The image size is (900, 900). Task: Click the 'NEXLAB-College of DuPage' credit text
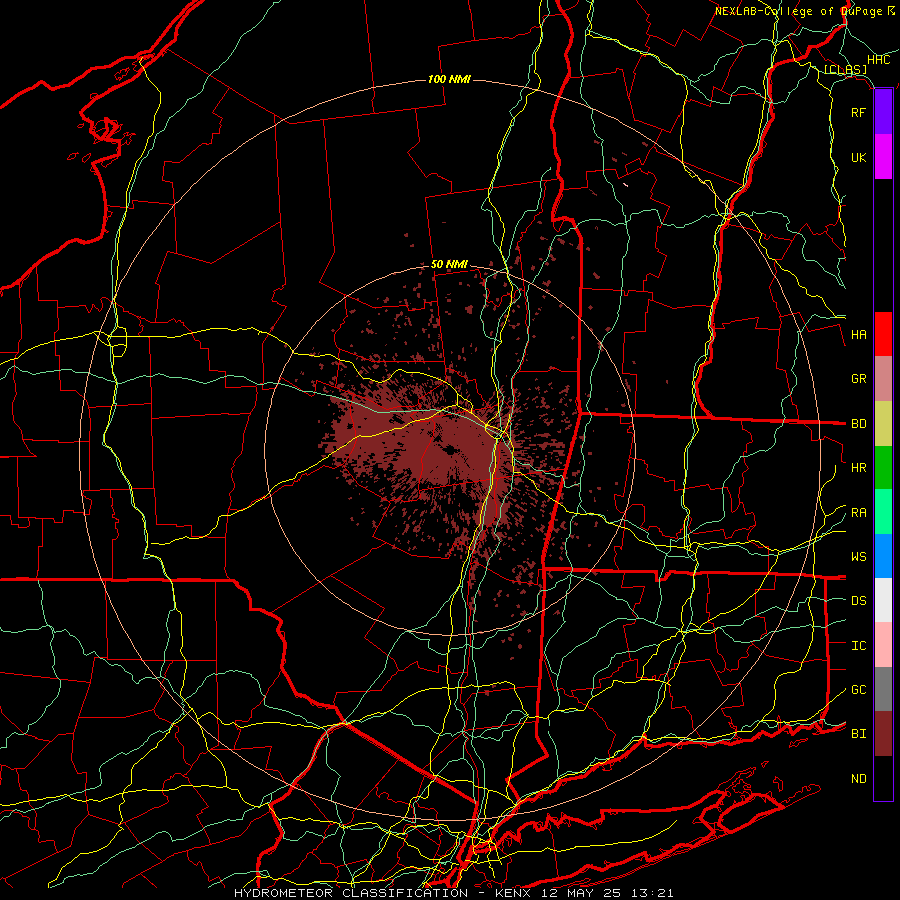(x=798, y=11)
